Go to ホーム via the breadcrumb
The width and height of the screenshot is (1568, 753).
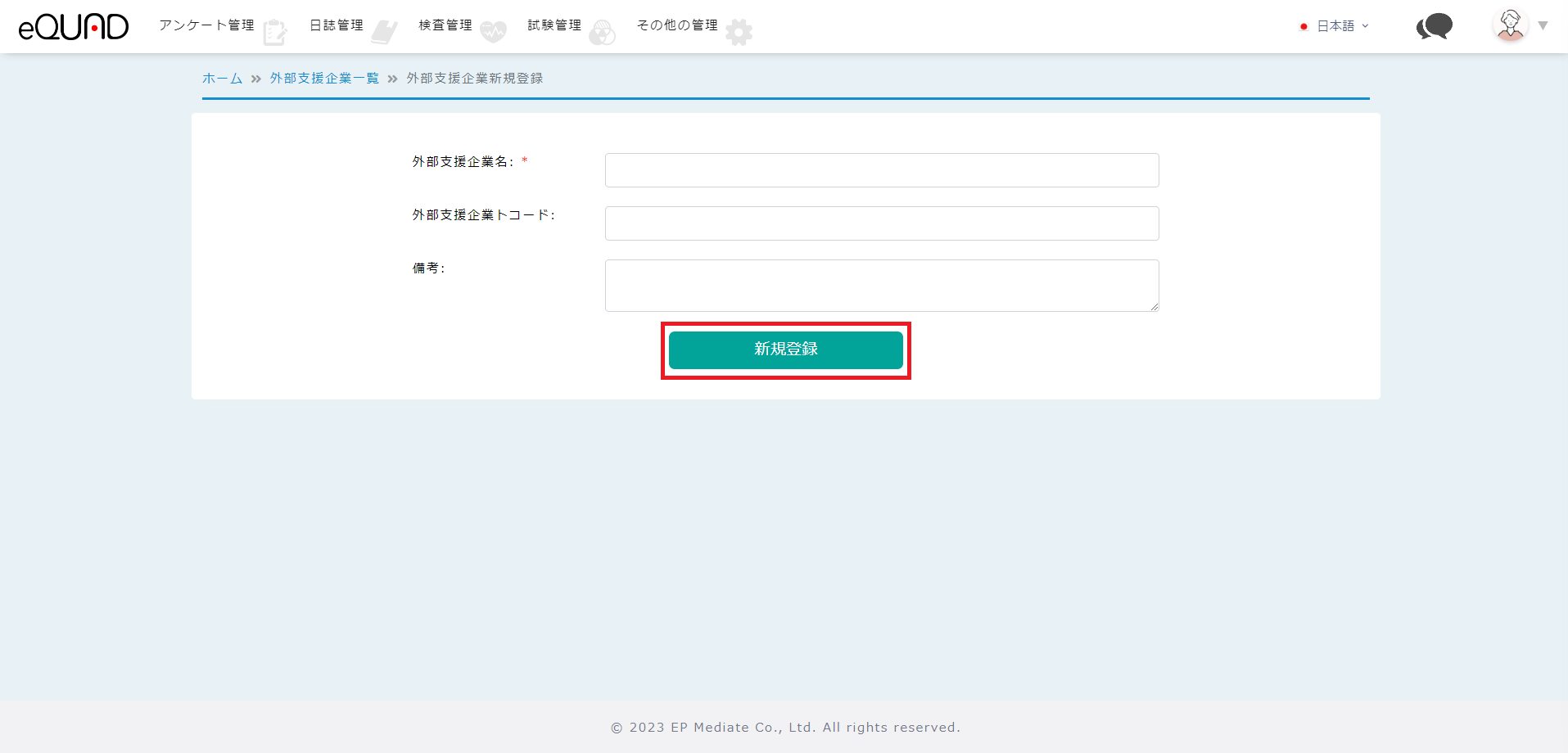222,79
